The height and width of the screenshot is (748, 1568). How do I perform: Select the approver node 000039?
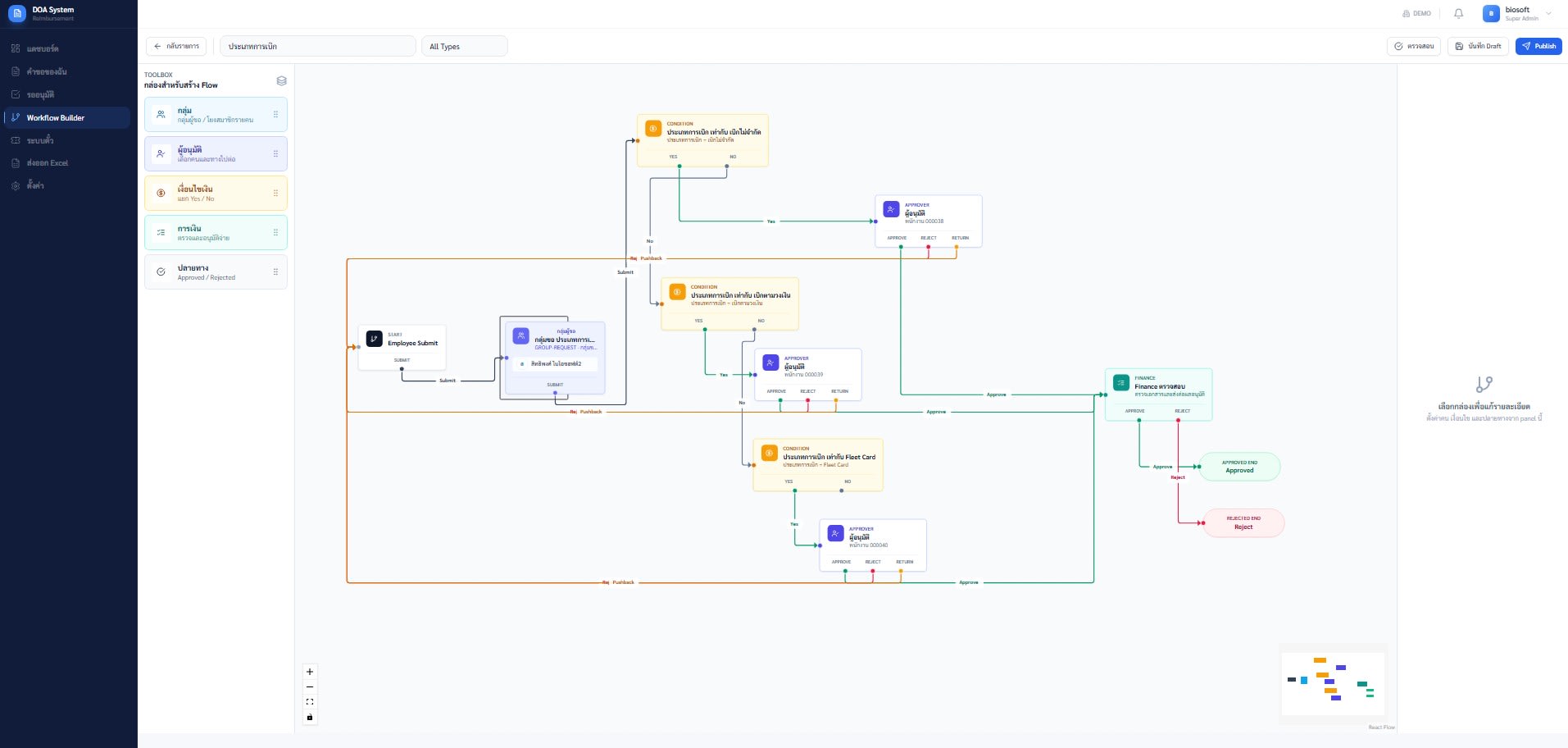click(808, 375)
